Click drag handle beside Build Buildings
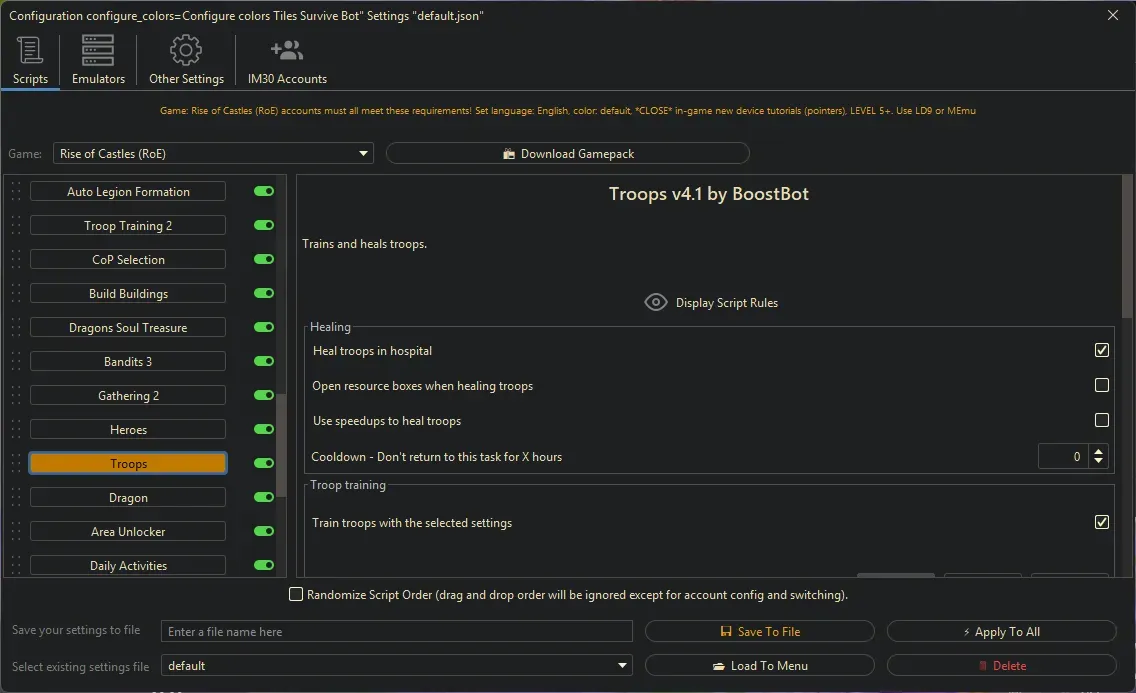The width and height of the screenshot is (1136, 693). click(16, 293)
